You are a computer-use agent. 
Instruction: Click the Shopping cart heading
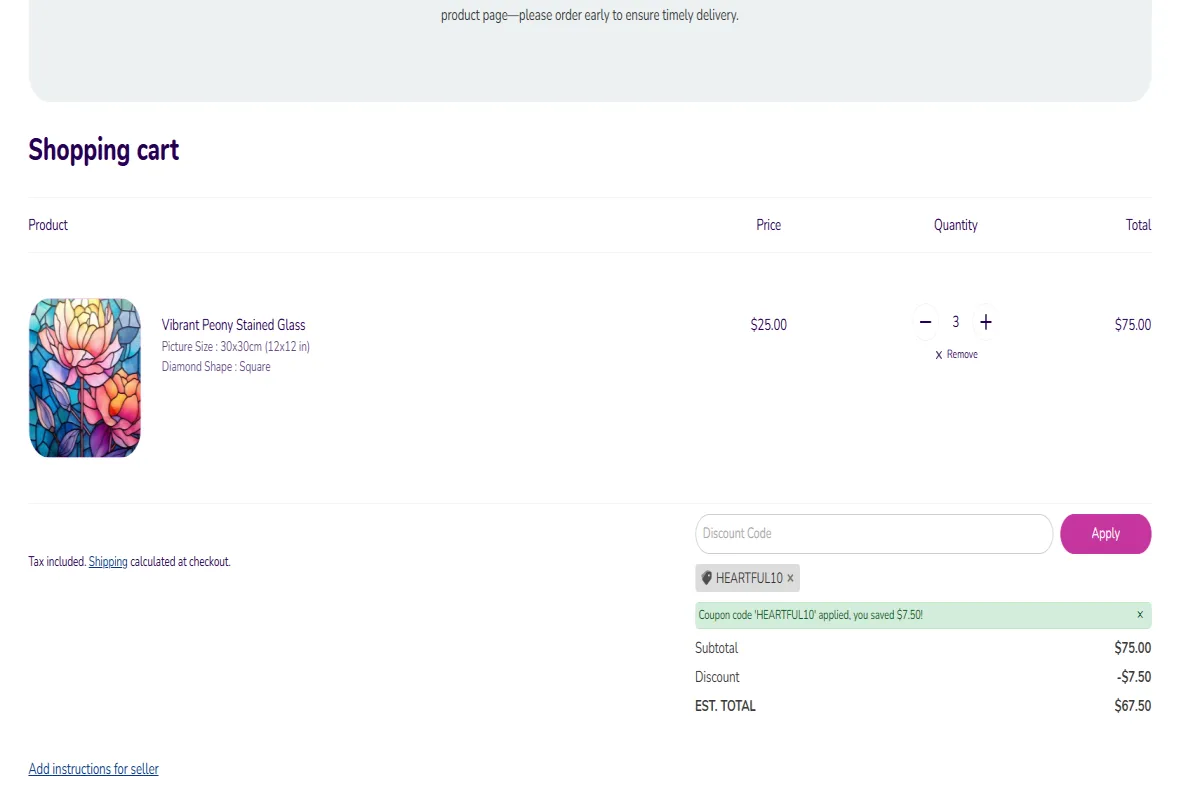tap(104, 150)
